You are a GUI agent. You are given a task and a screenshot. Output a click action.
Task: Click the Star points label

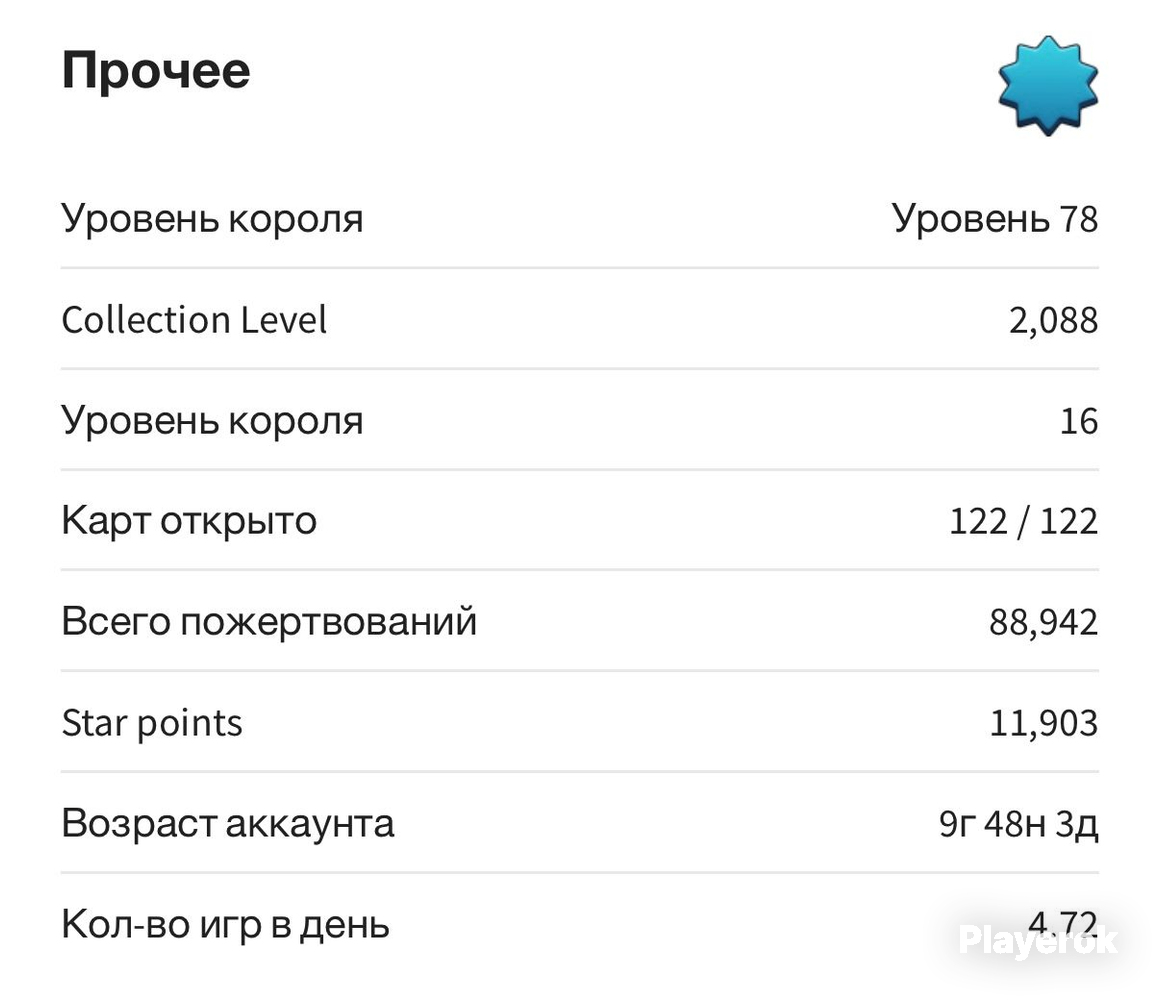[x=152, y=723]
